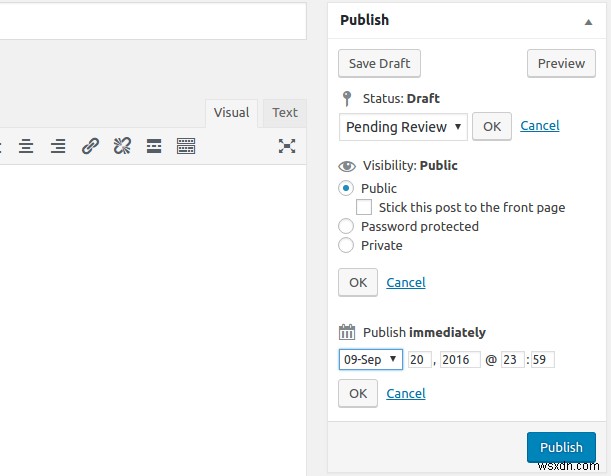
Task: Click the blue Publish button
Action: (x=561, y=447)
